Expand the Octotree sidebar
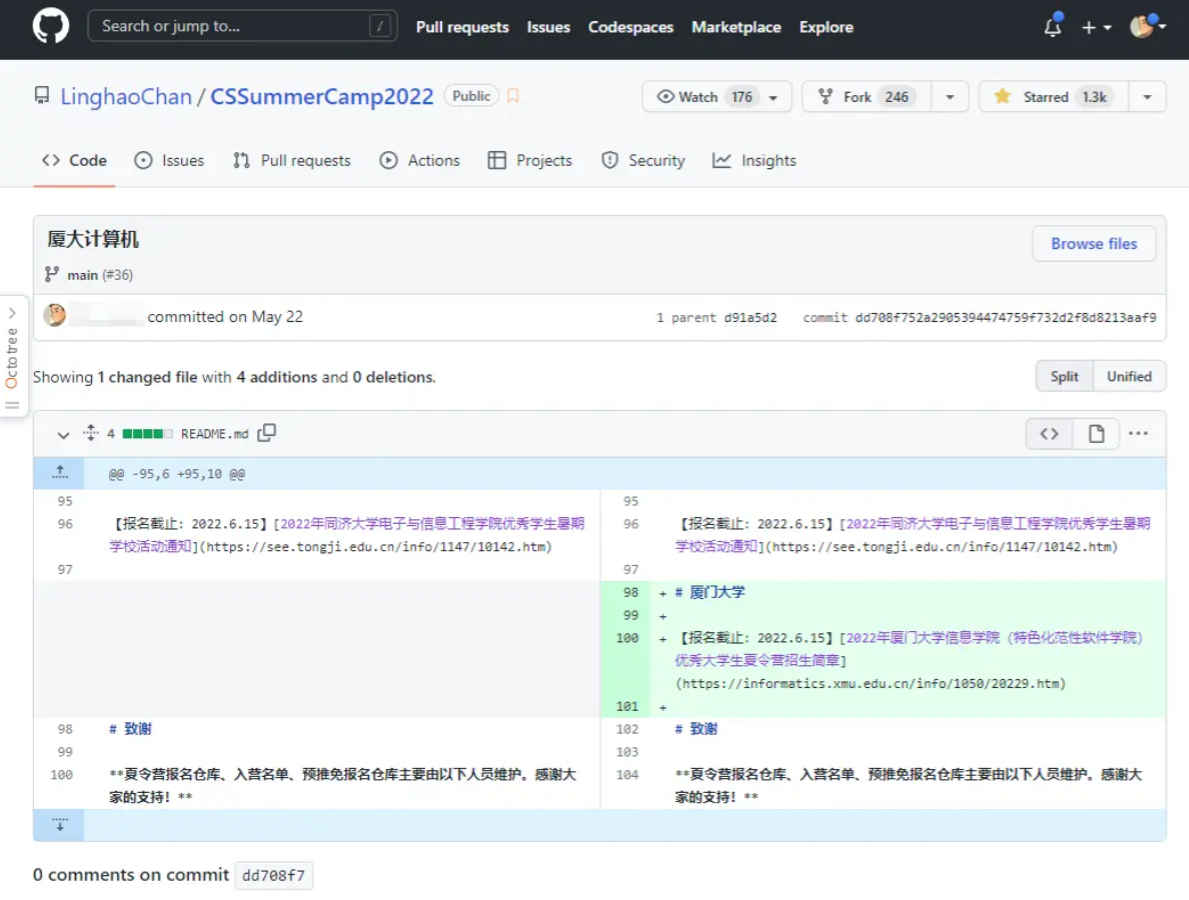1189x900 pixels. click(x=13, y=356)
